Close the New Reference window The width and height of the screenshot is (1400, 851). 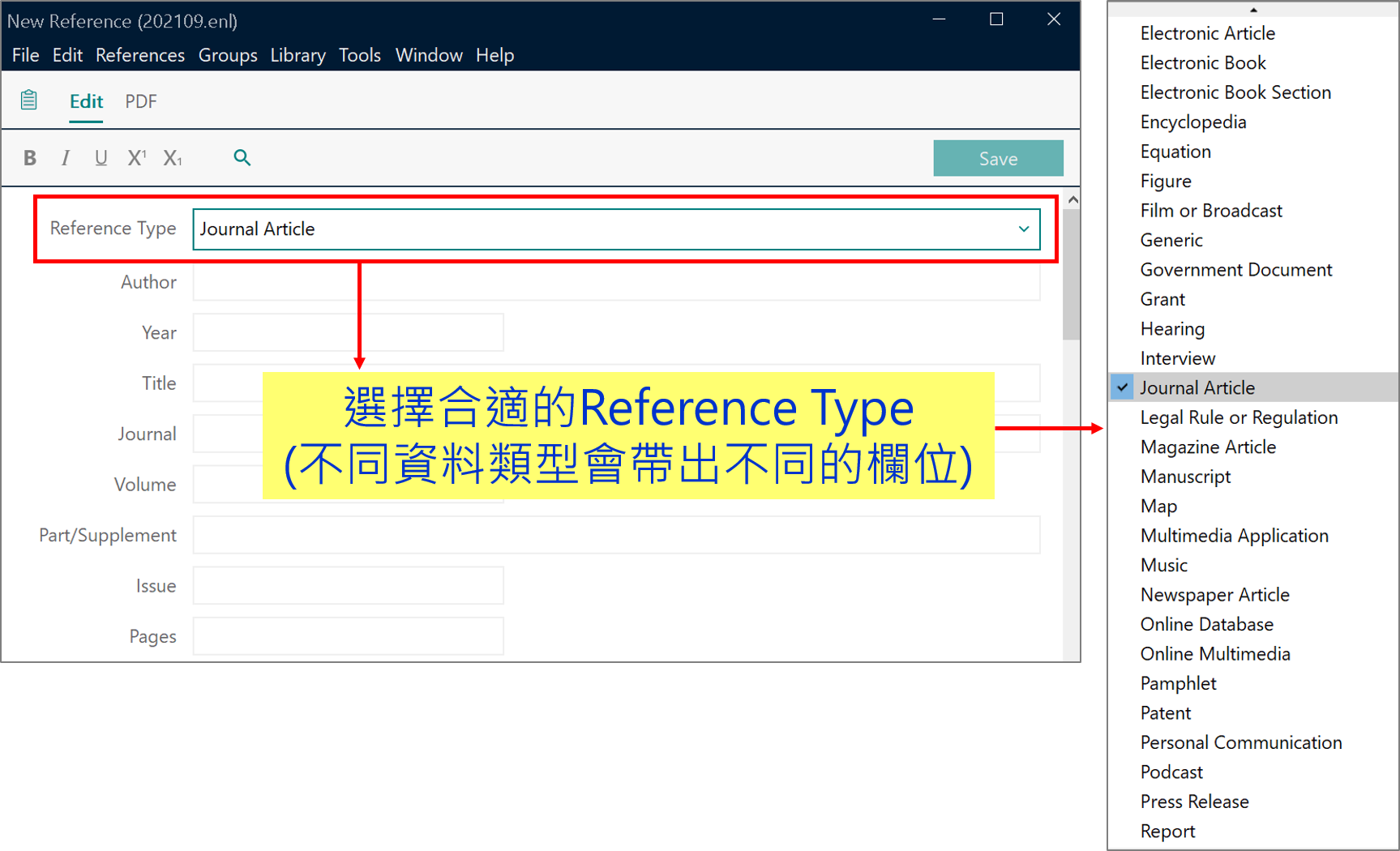click(x=1053, y=19)
